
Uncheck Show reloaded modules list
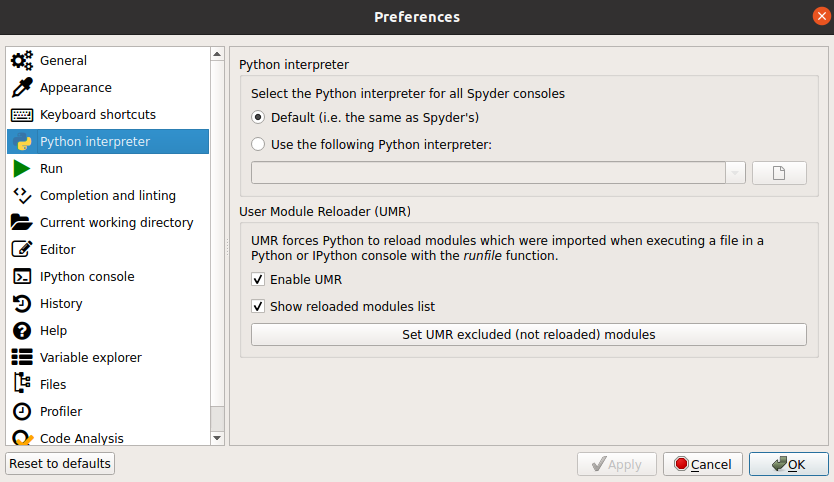click(x=258, y=307)
